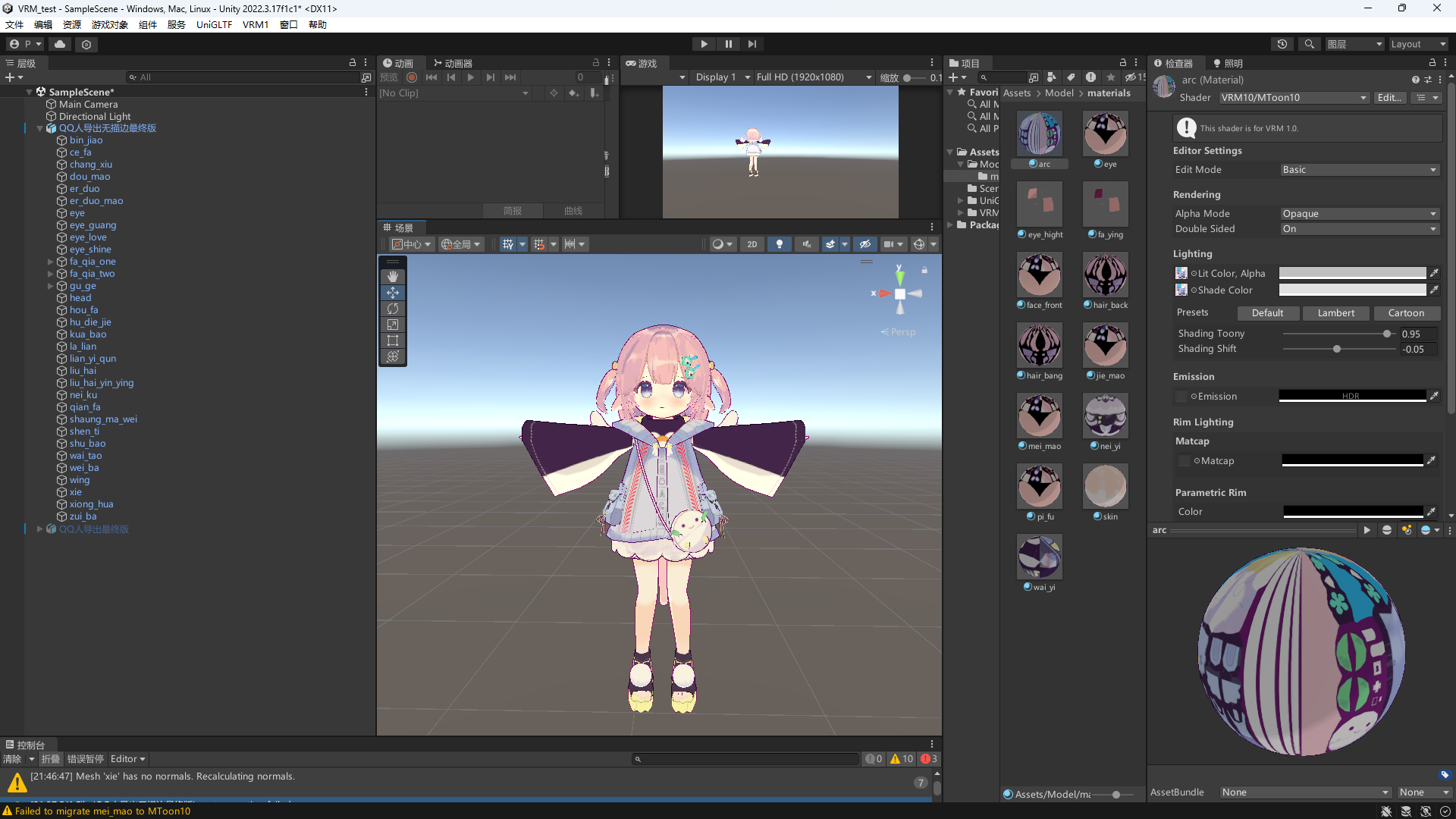Open the Alpha Mode Opaque dropdown
This screenshot has width=1456, height=819.
point(1359,214)
